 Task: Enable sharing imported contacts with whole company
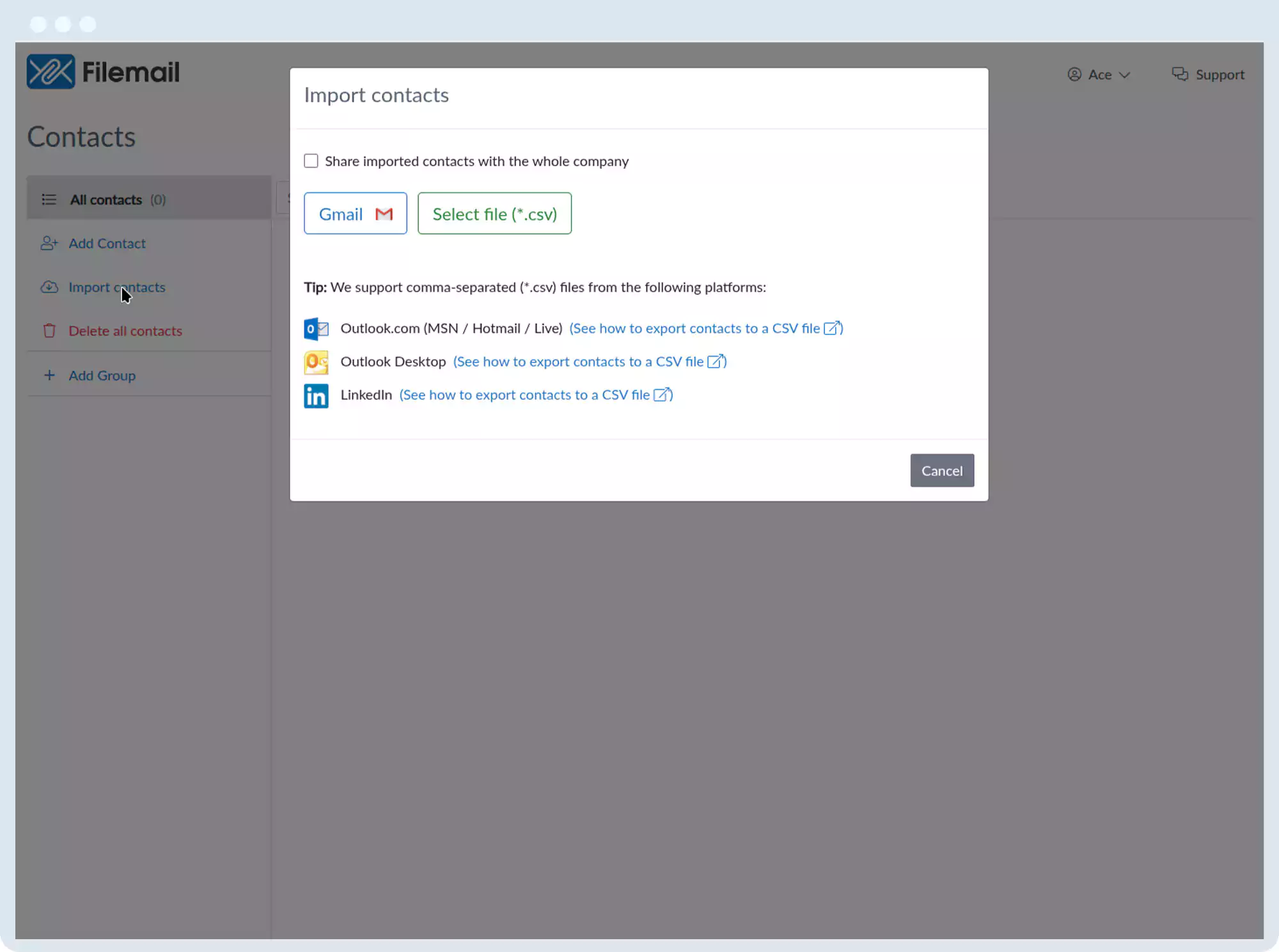tap(311, 161)
